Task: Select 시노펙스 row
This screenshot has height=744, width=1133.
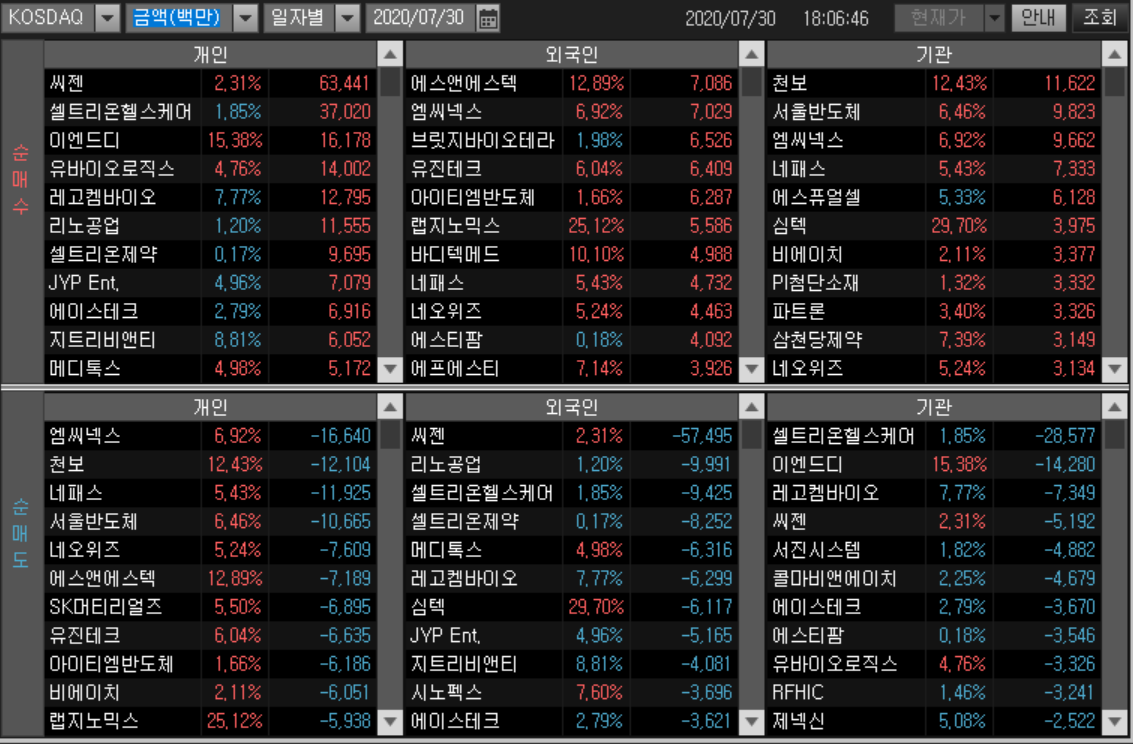Action: pyautogui.click(x=572, y=693)
